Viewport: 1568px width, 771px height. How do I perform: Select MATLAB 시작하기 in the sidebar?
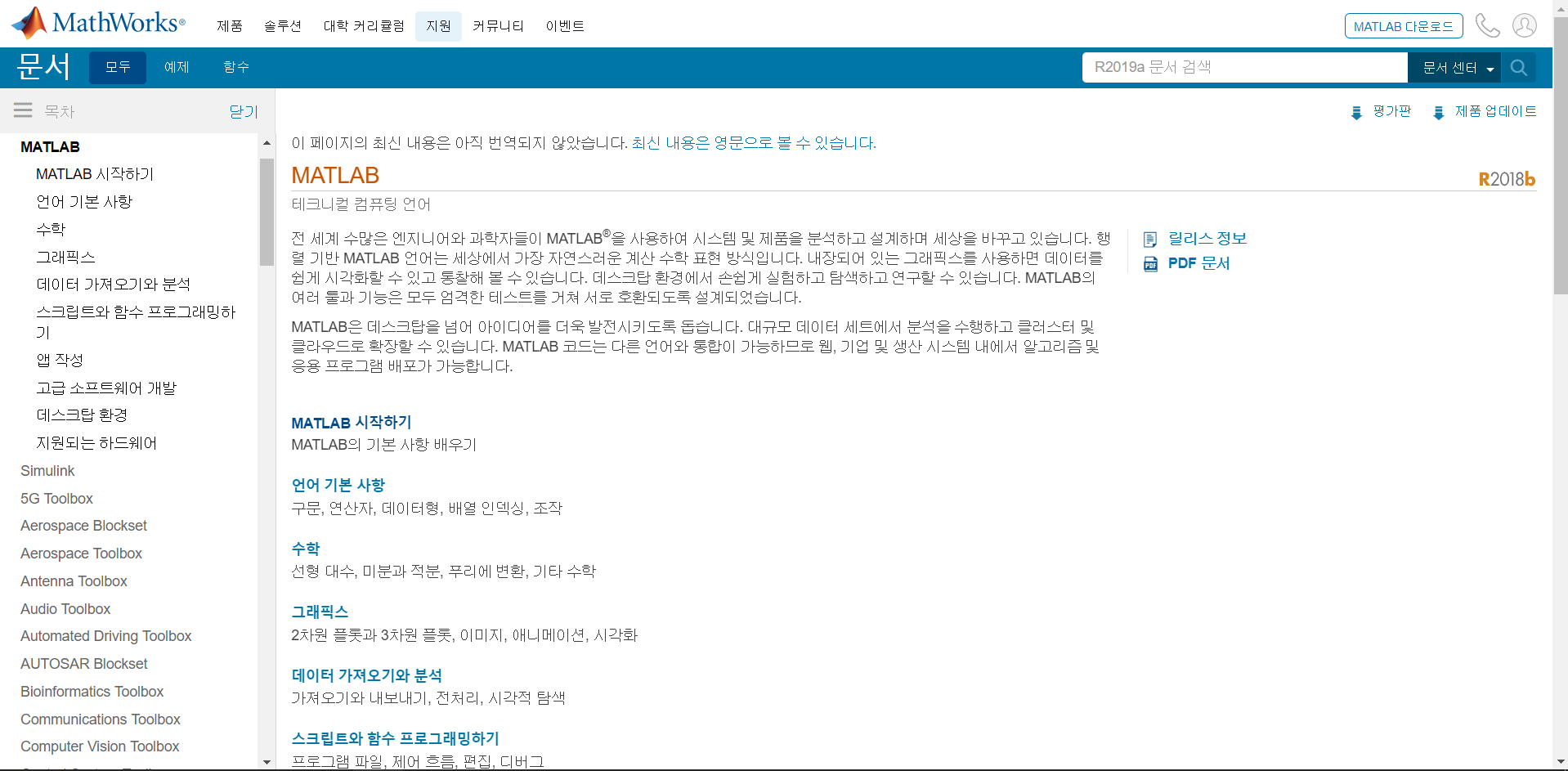click(x=95, y=174)
